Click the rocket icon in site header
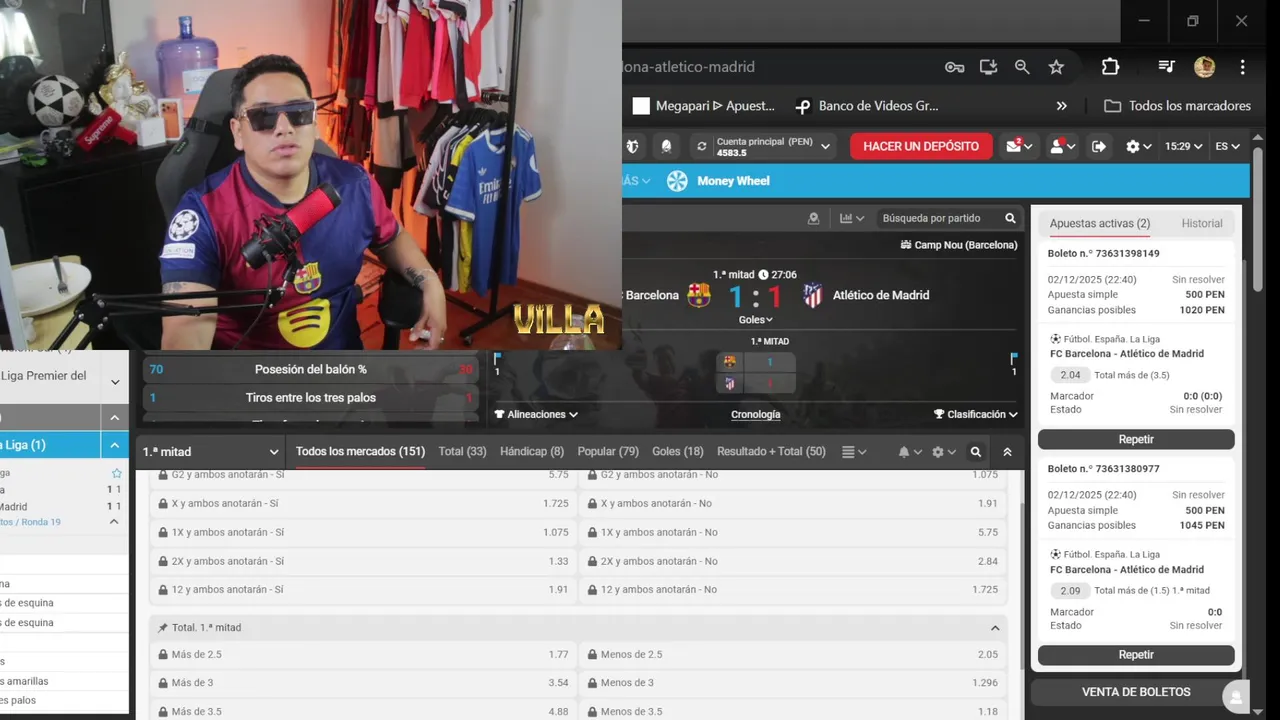 [666, 146]
